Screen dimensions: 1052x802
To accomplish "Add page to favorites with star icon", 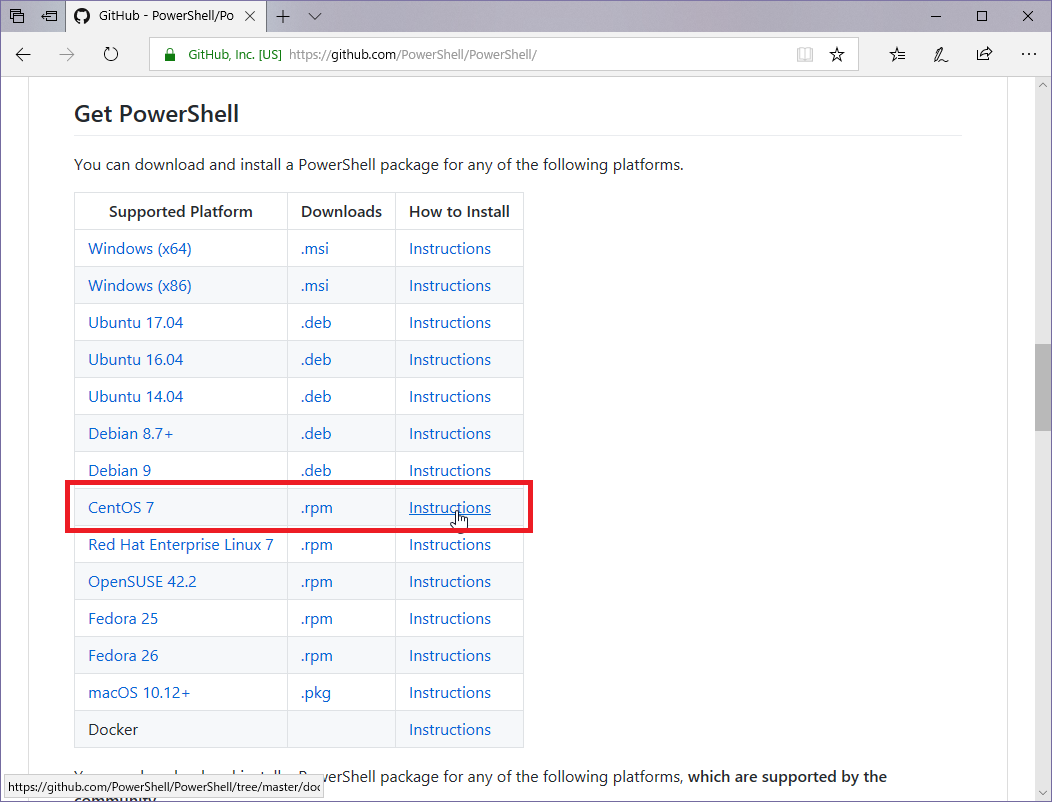I will 837,54.
